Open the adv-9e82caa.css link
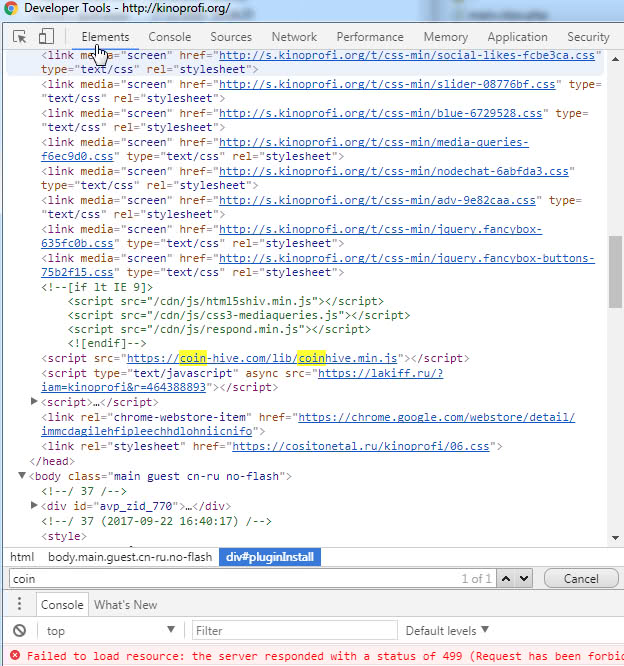Viewport: 624px width, 666px height. [x=377, y=200]
